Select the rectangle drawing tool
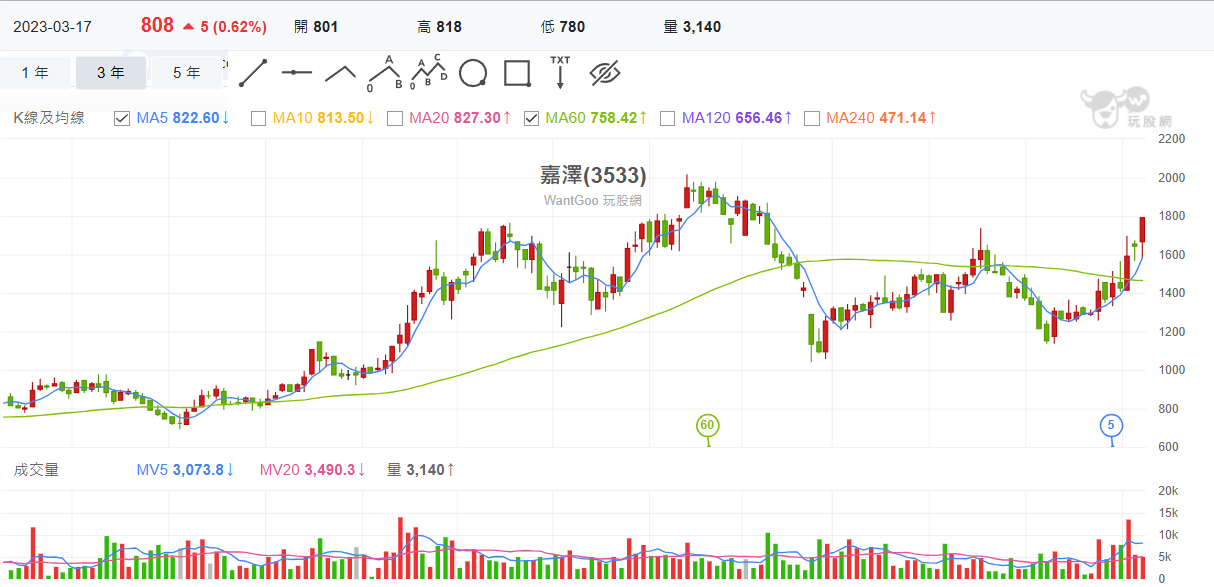 point(516,73)
